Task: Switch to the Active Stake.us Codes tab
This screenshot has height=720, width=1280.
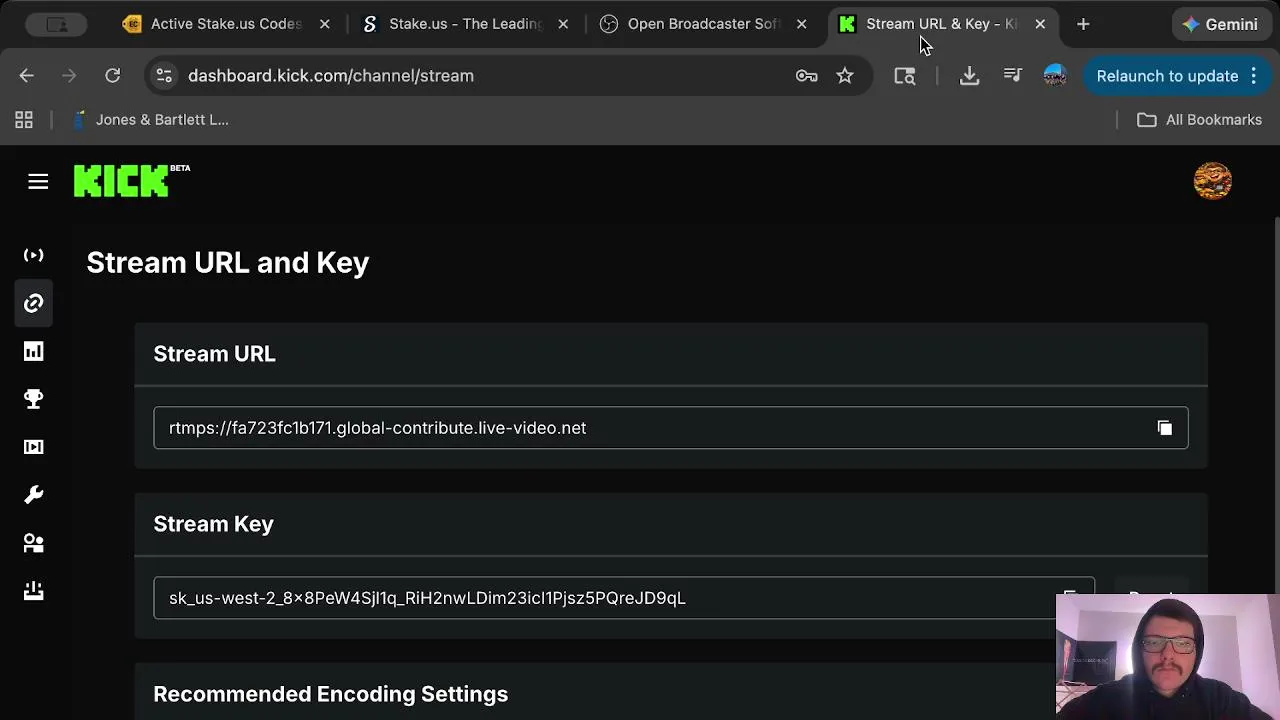Action: [225, 24]
